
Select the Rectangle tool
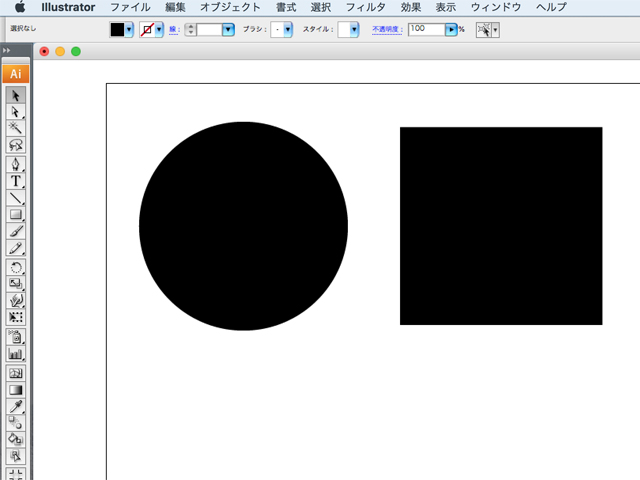[16, 214]
